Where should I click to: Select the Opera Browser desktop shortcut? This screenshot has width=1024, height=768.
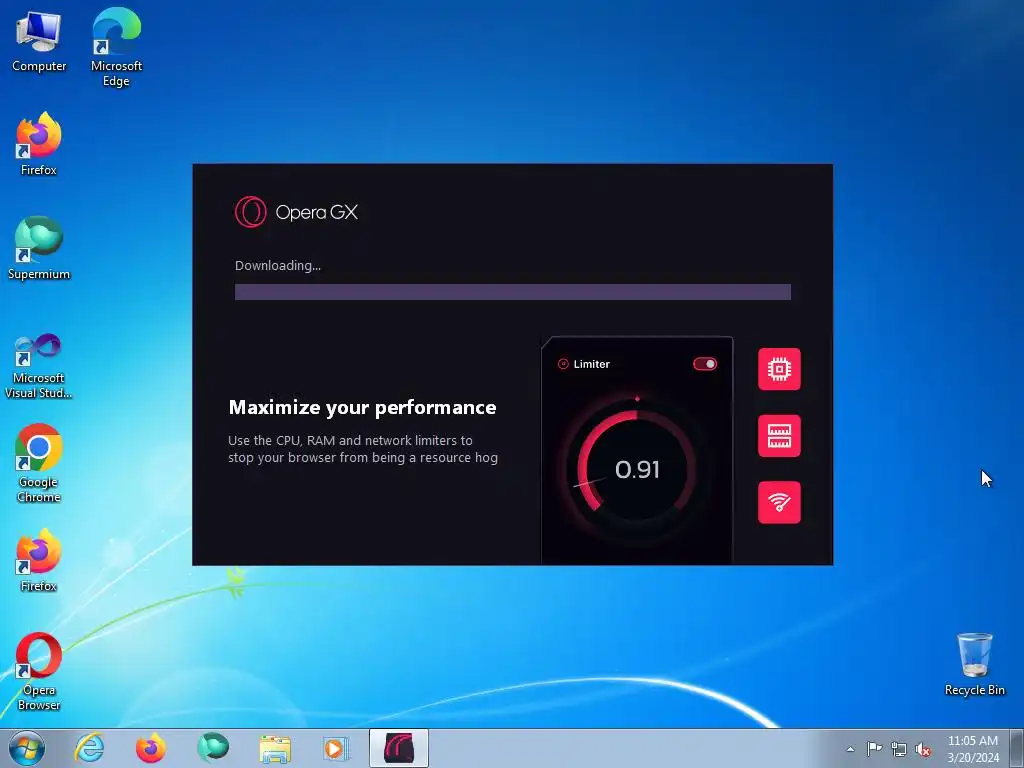[x=39, y=671]
